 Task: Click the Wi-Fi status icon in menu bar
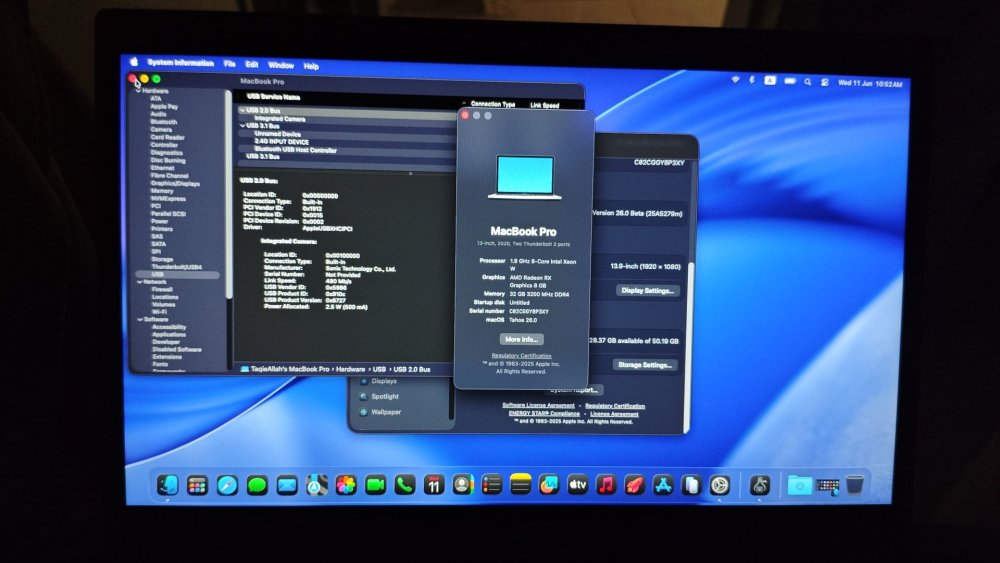click(x=735, y=80)
